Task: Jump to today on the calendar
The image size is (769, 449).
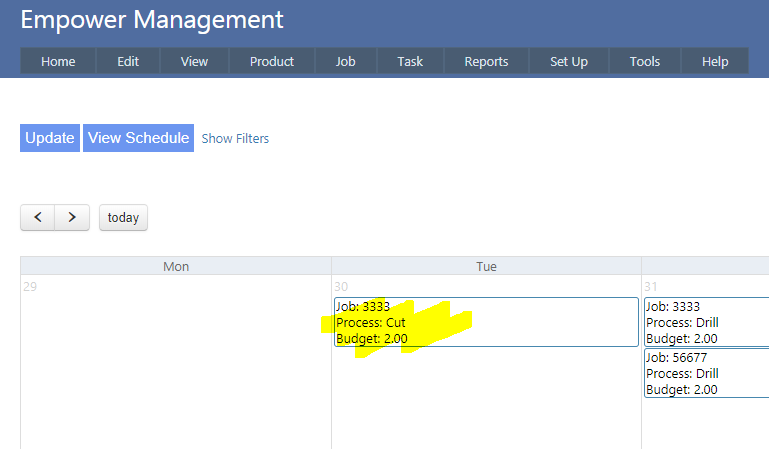Action: click(123, 218)
